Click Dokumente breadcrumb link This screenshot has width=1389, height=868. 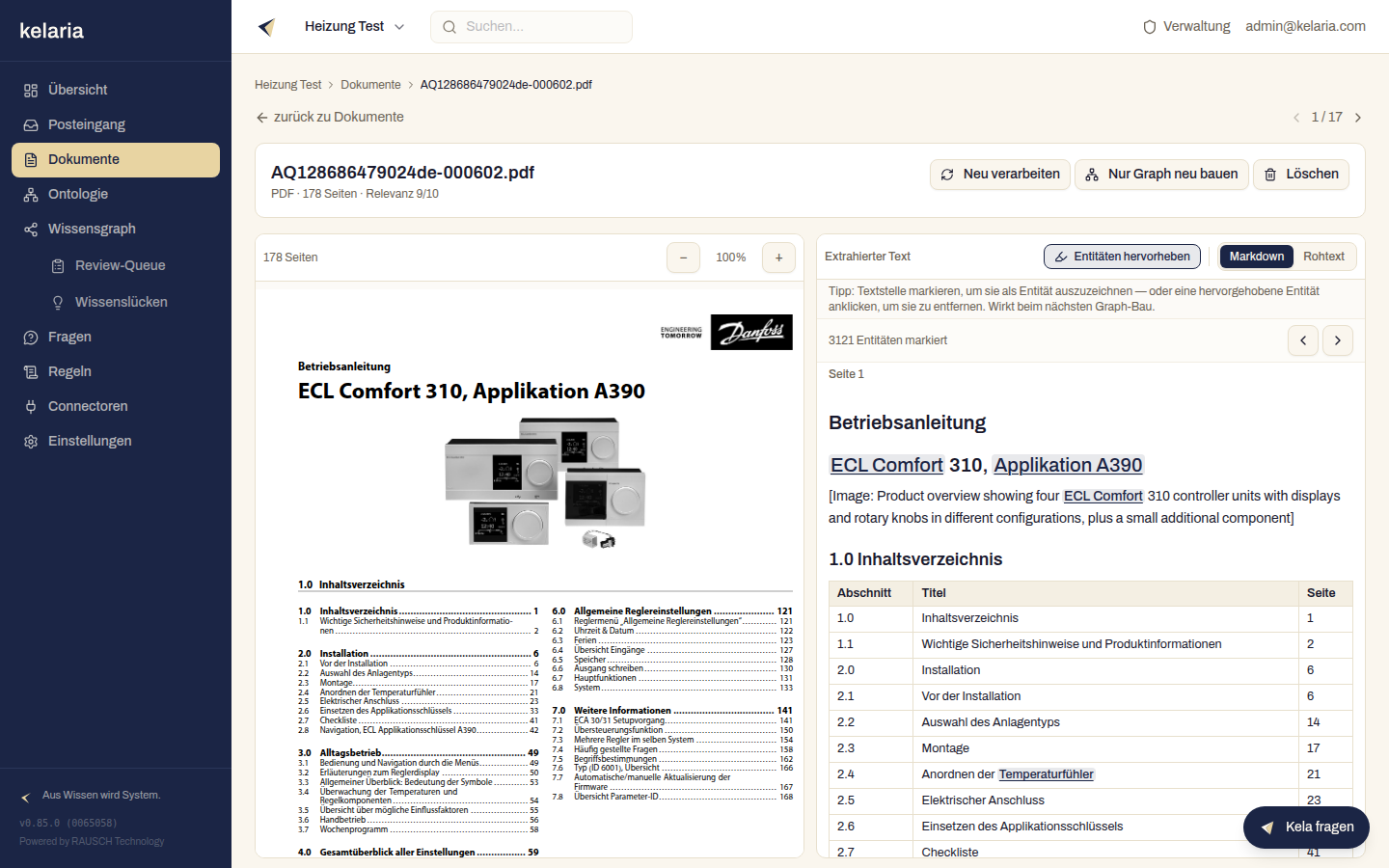(x=370, y=85)
